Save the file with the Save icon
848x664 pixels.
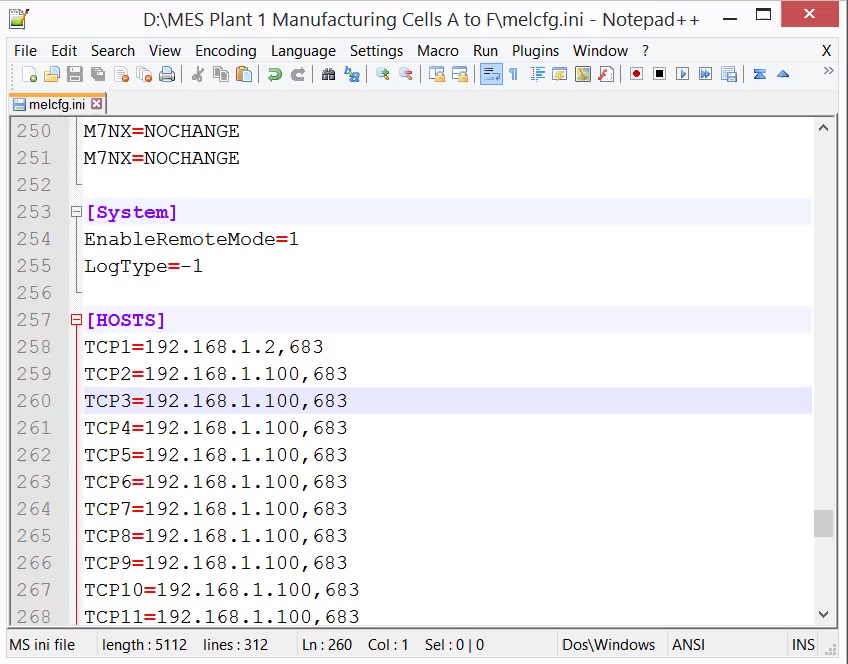tap(75, 74)
